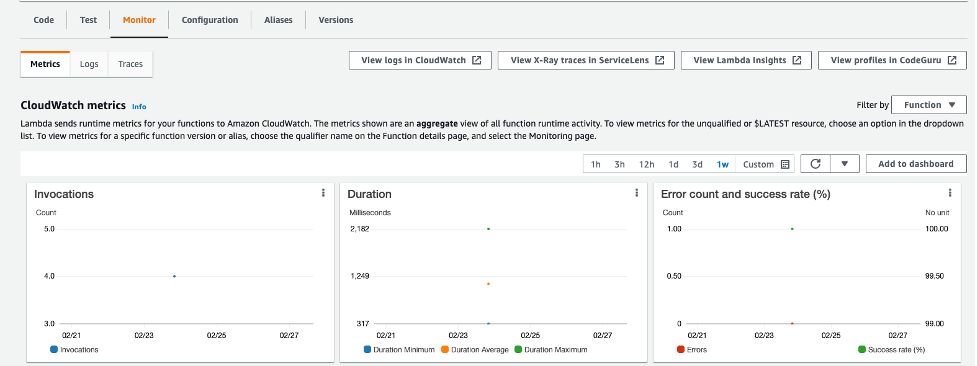Open the Duration widget actions menu
Viewport: 977px width, 366px height.
click(636, 193)
